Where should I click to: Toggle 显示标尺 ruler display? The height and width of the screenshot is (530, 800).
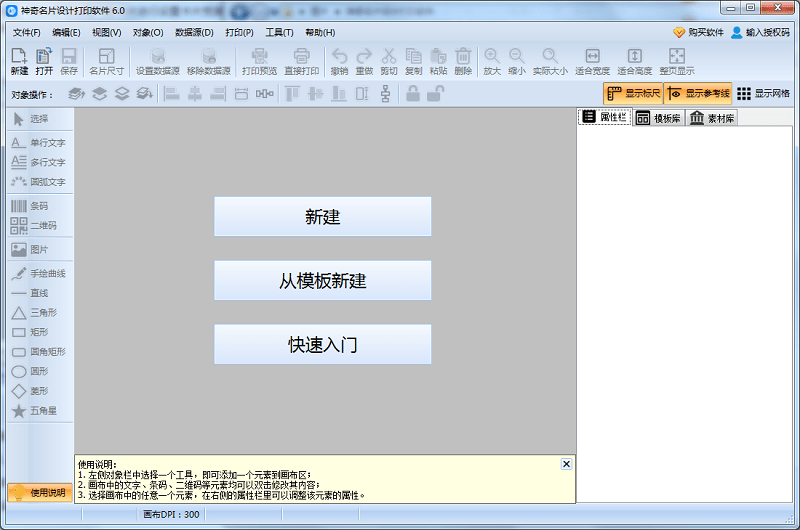(x=632, y=94)
